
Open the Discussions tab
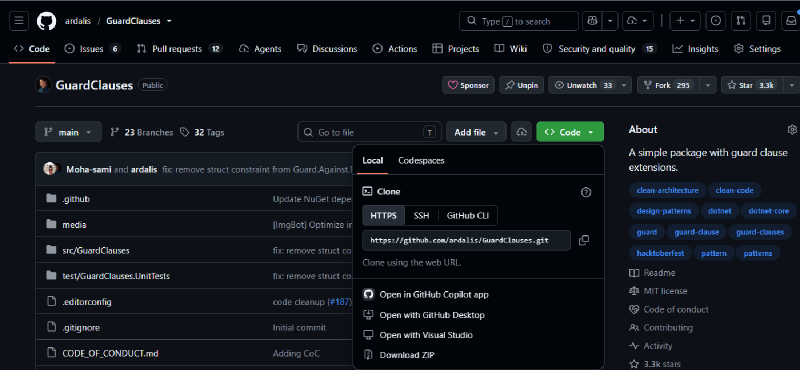click(327, 49)
